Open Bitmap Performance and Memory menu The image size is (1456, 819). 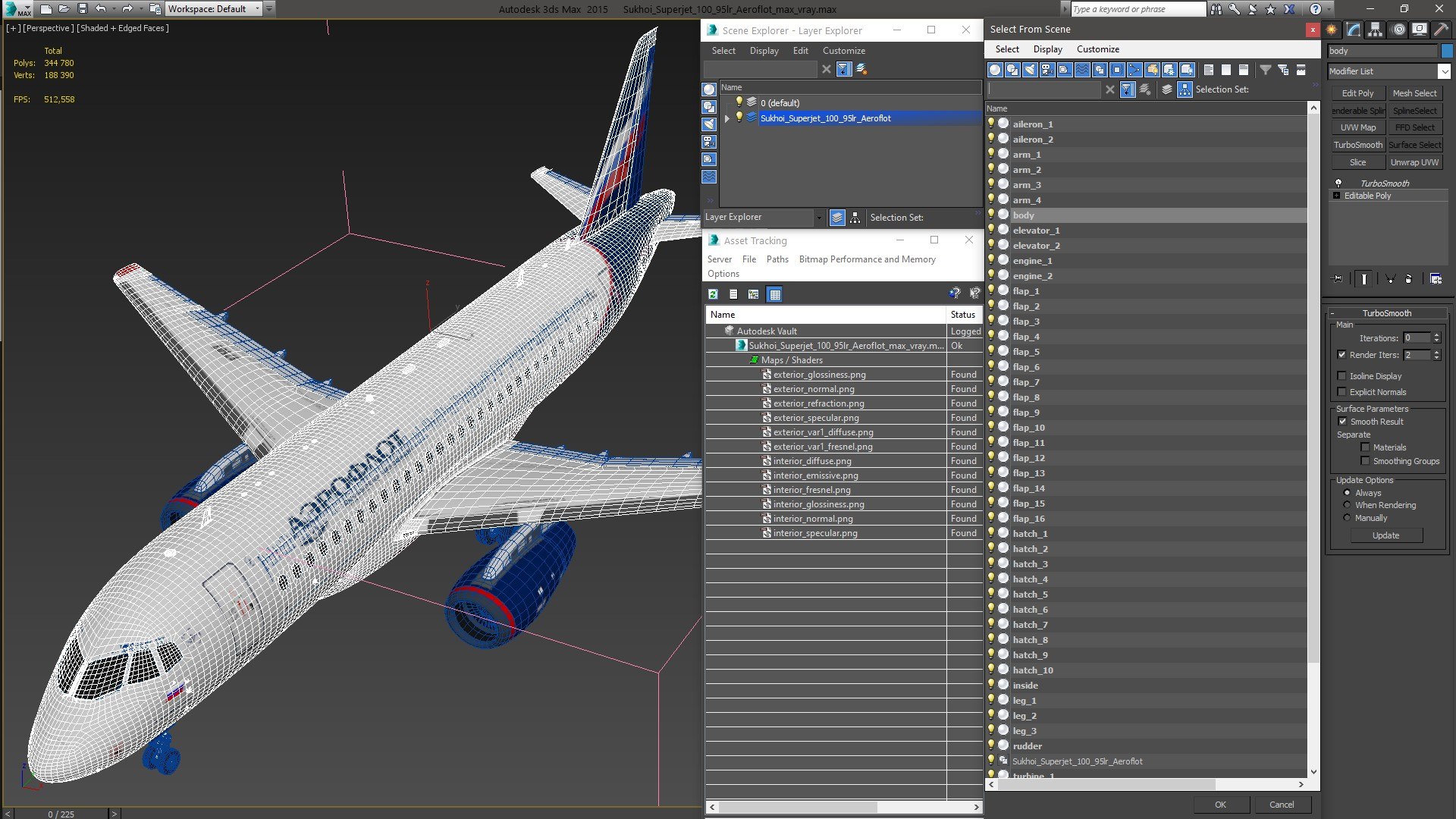coord(867,259)
